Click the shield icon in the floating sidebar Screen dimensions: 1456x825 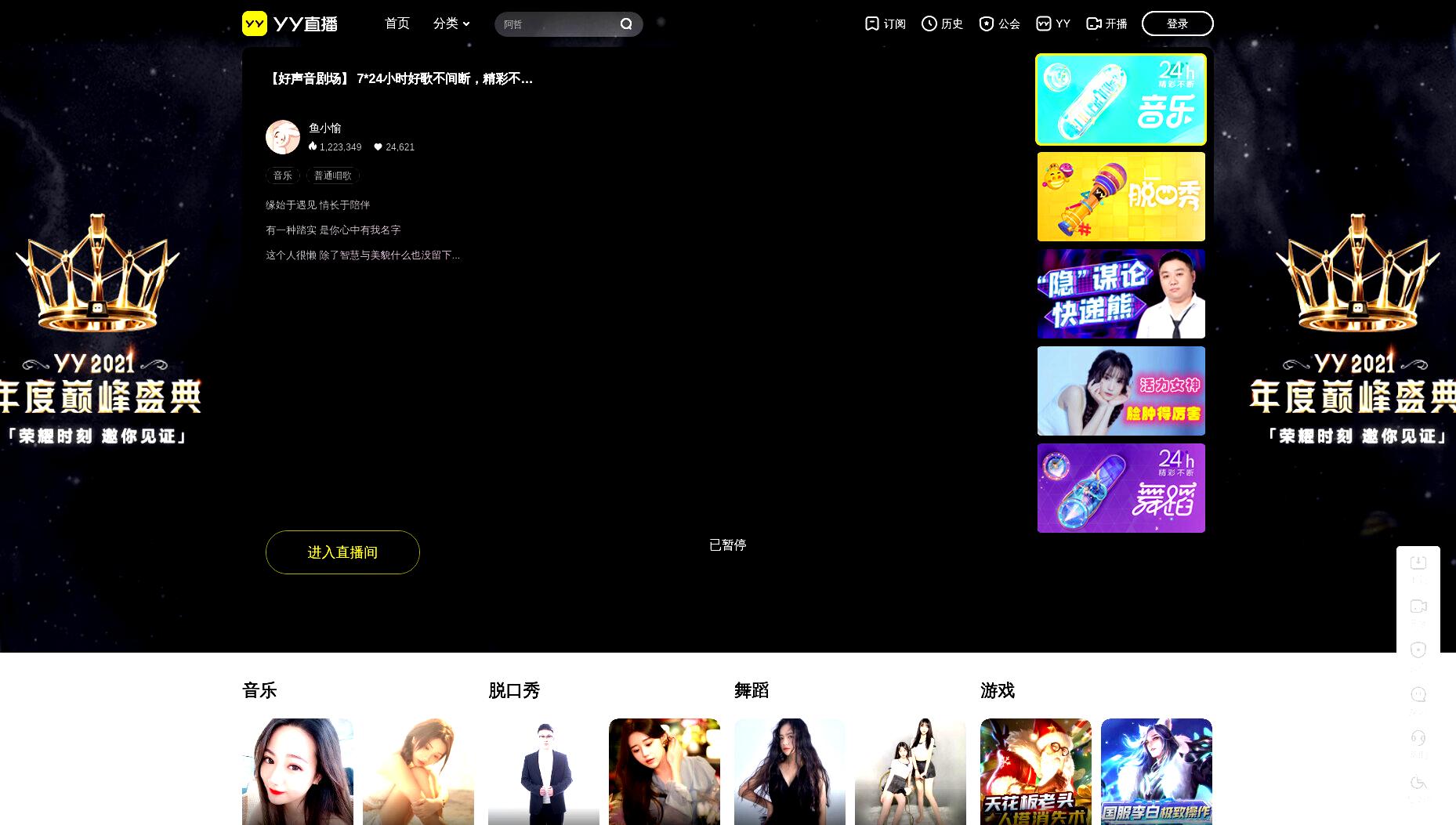click(x=1418, y=650)
